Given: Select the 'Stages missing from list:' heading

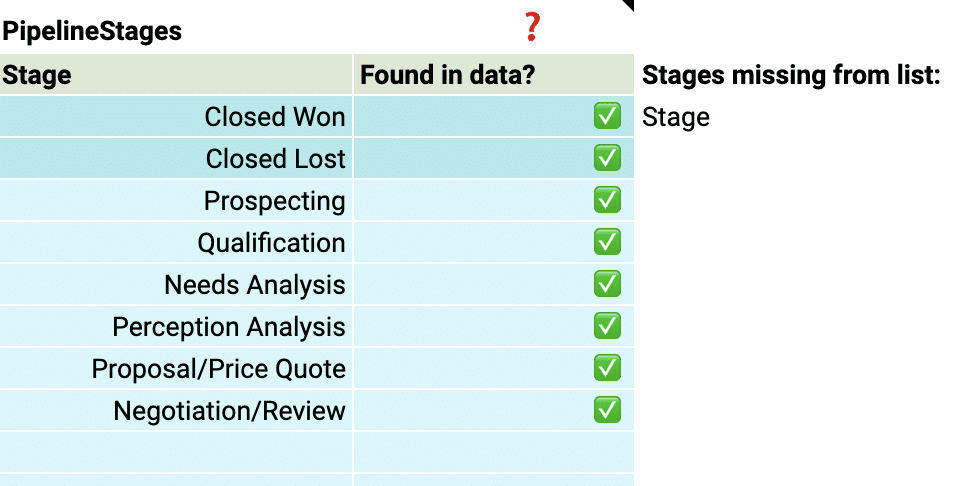Looking at the screenshot, I should tap(791, 75).
